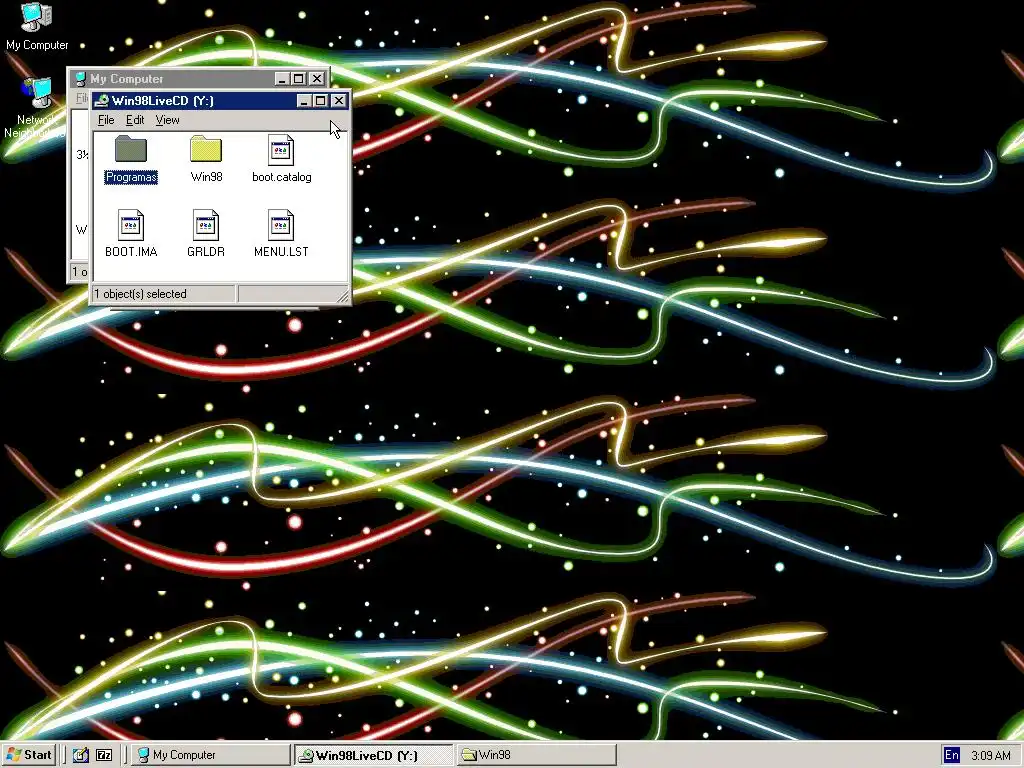Click the Win98LiveCD window title bar icon
The width and height of the screenshot is (1024, 768).
click(101, 101)
